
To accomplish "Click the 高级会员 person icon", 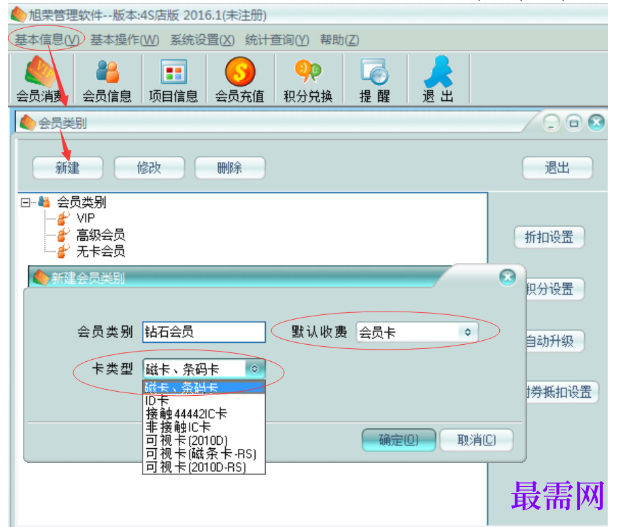I will (63, 234).
